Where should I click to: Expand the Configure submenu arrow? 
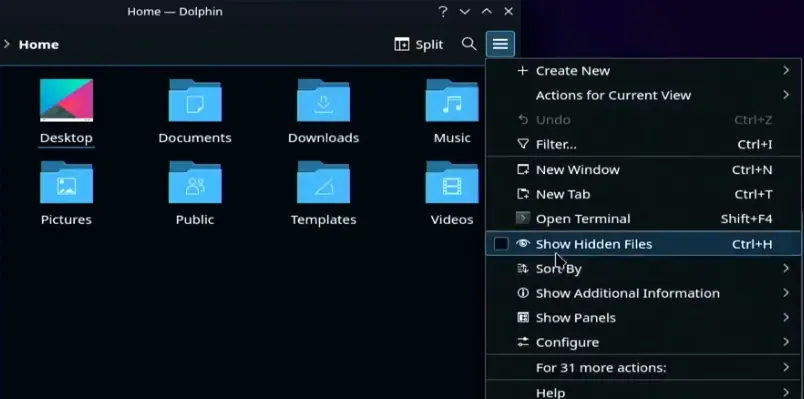(786, 342)
